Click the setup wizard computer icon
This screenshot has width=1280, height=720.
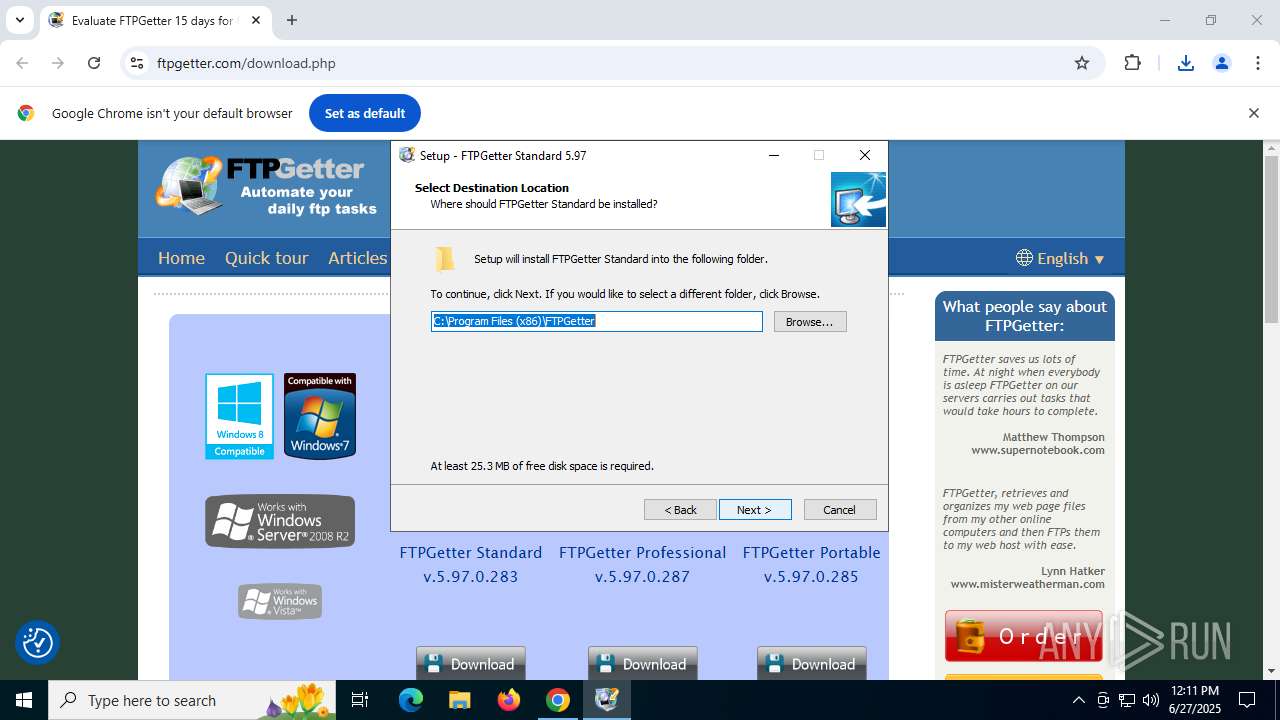858,199
